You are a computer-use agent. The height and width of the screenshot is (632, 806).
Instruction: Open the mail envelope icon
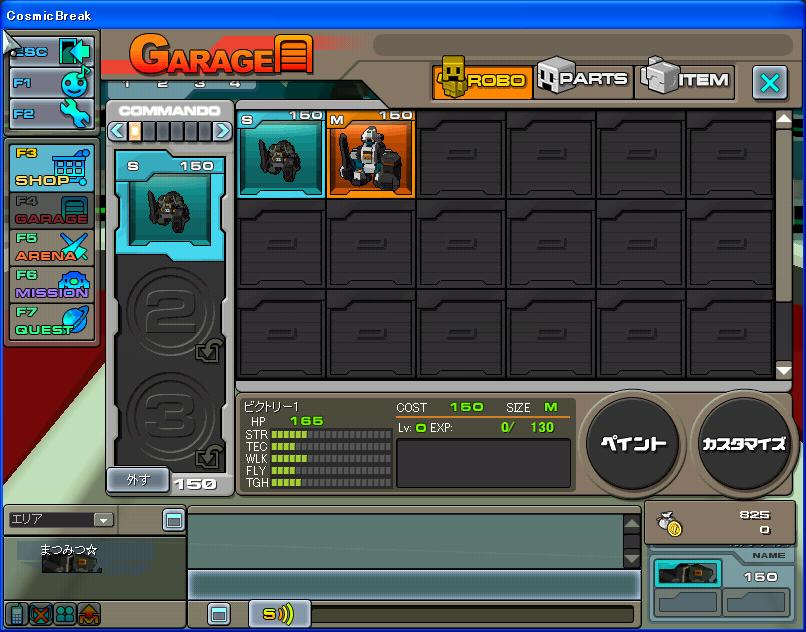click(89, 613)
